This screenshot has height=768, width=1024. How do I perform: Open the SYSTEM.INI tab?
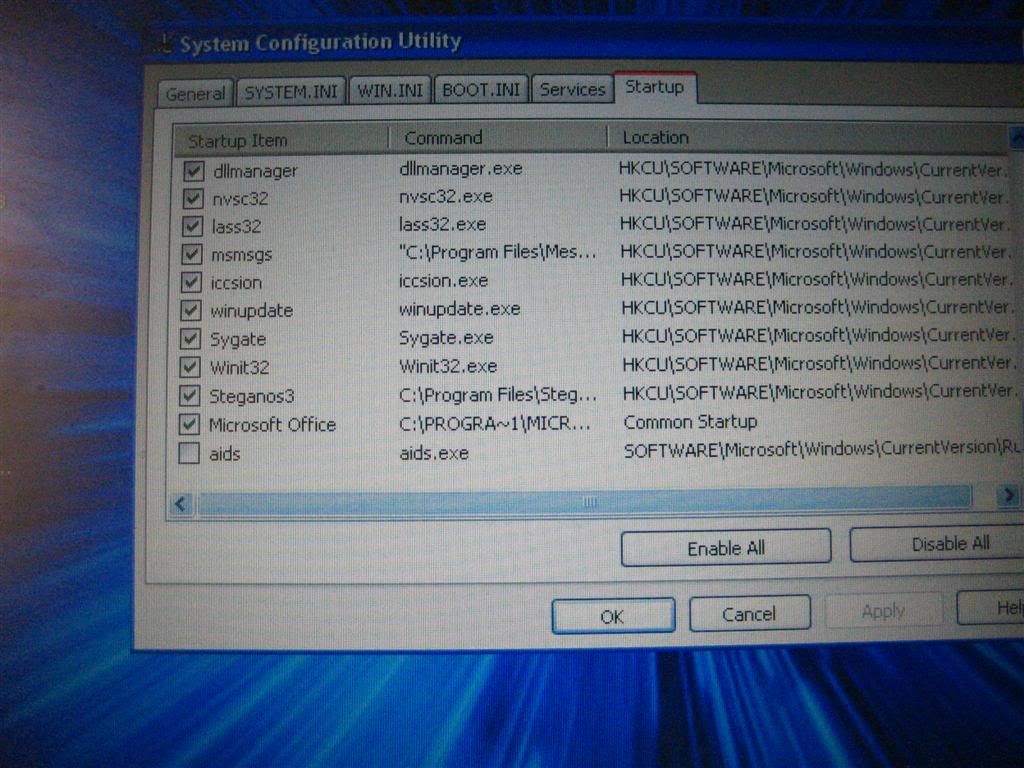pos(291,91)
